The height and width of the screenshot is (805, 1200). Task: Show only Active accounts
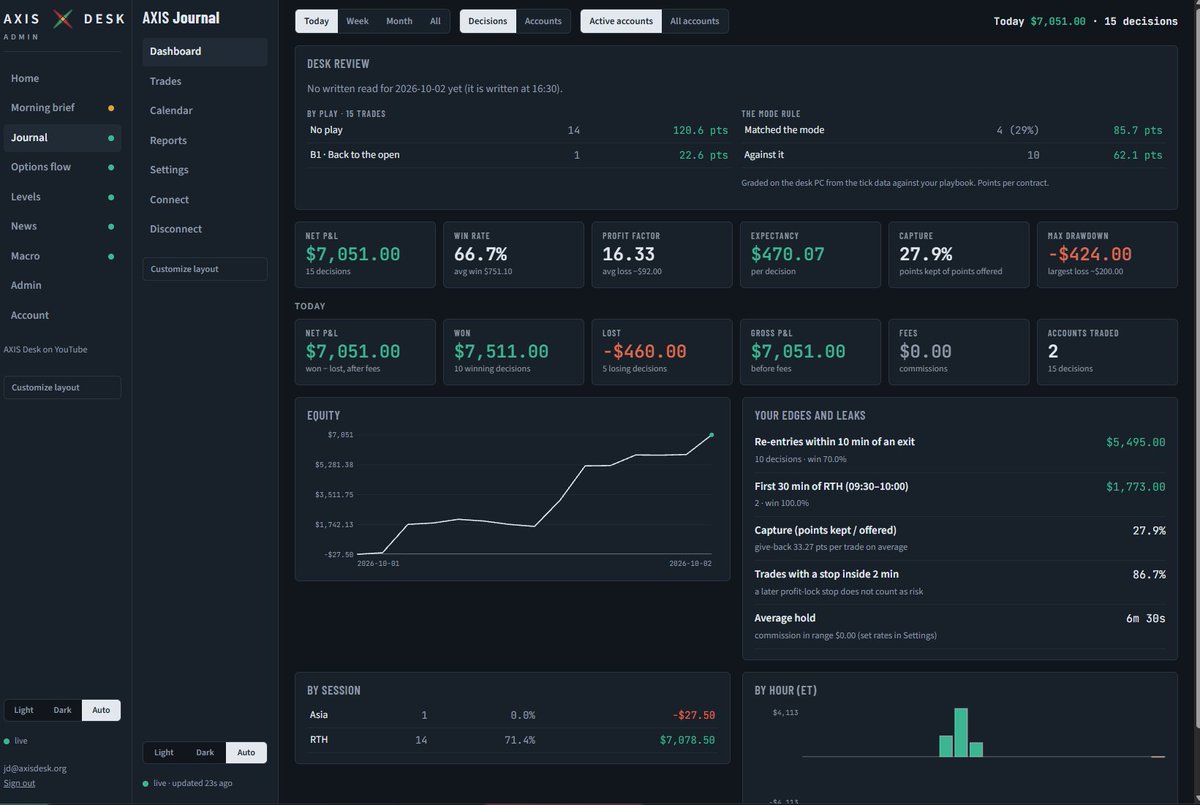tap(621, 21)
